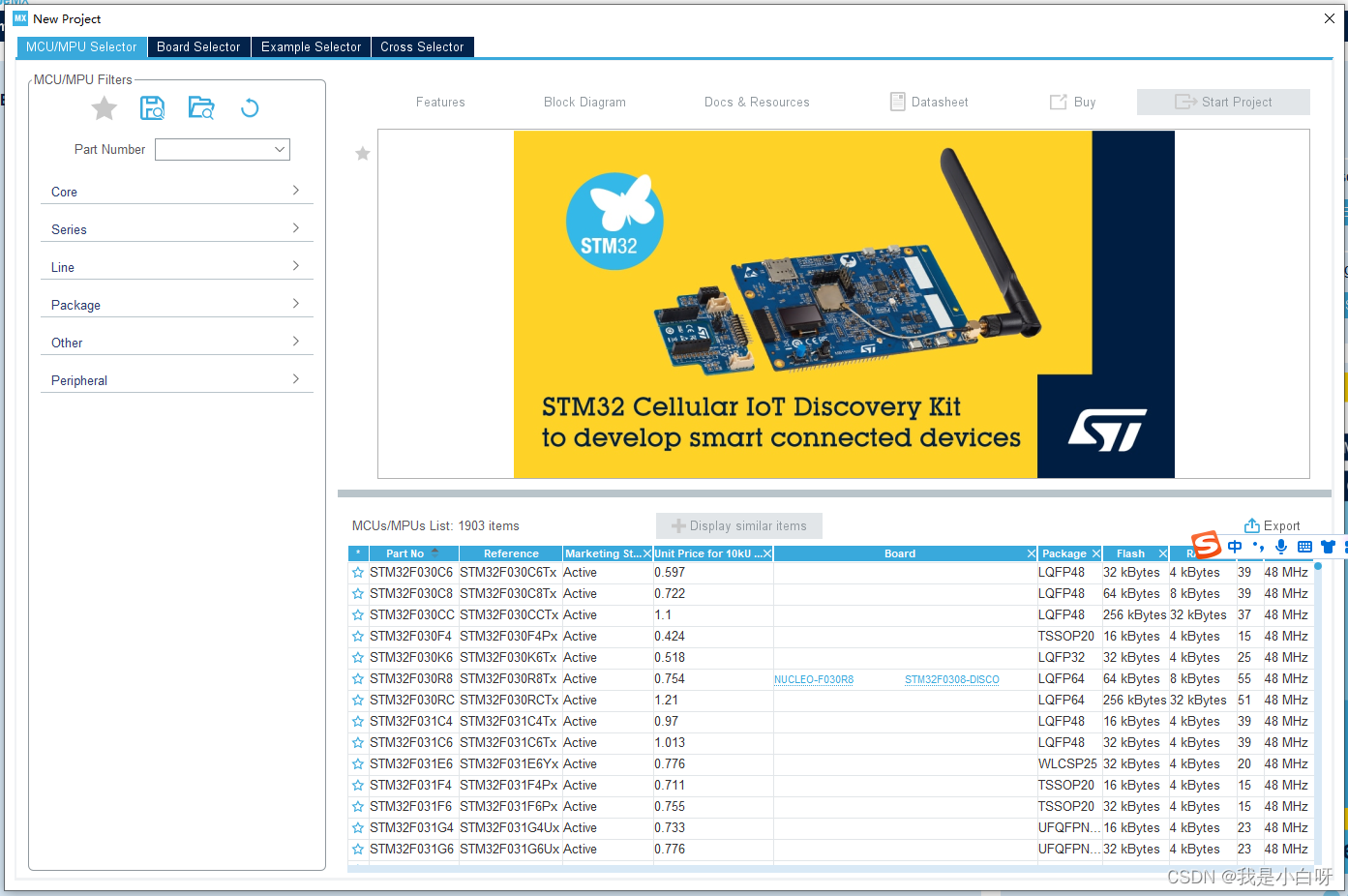Open the Example Selector tab

click(x=311, y=46)
